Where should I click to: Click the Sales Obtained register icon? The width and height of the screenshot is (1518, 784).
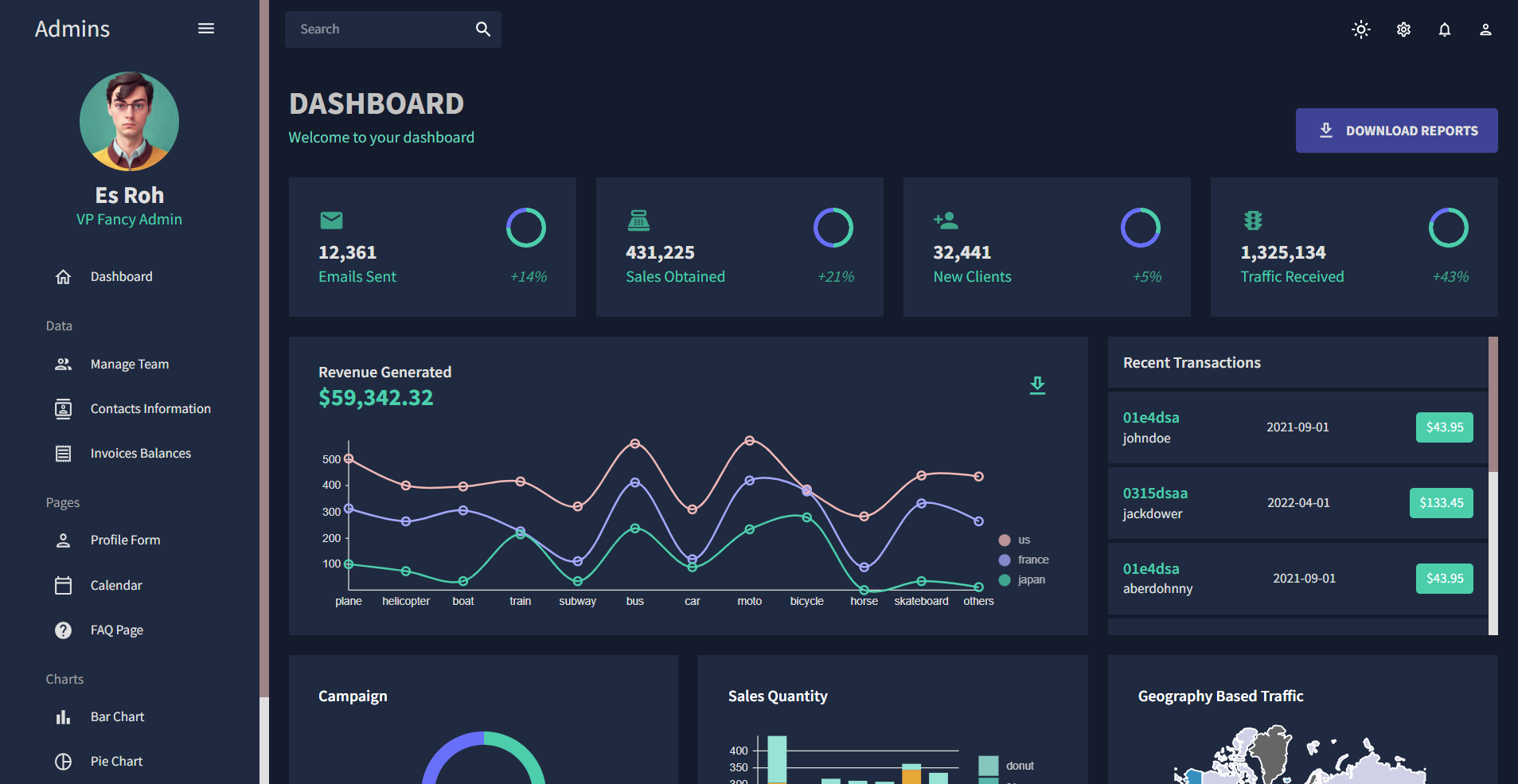pyautogui.click(x=638, y=220)
